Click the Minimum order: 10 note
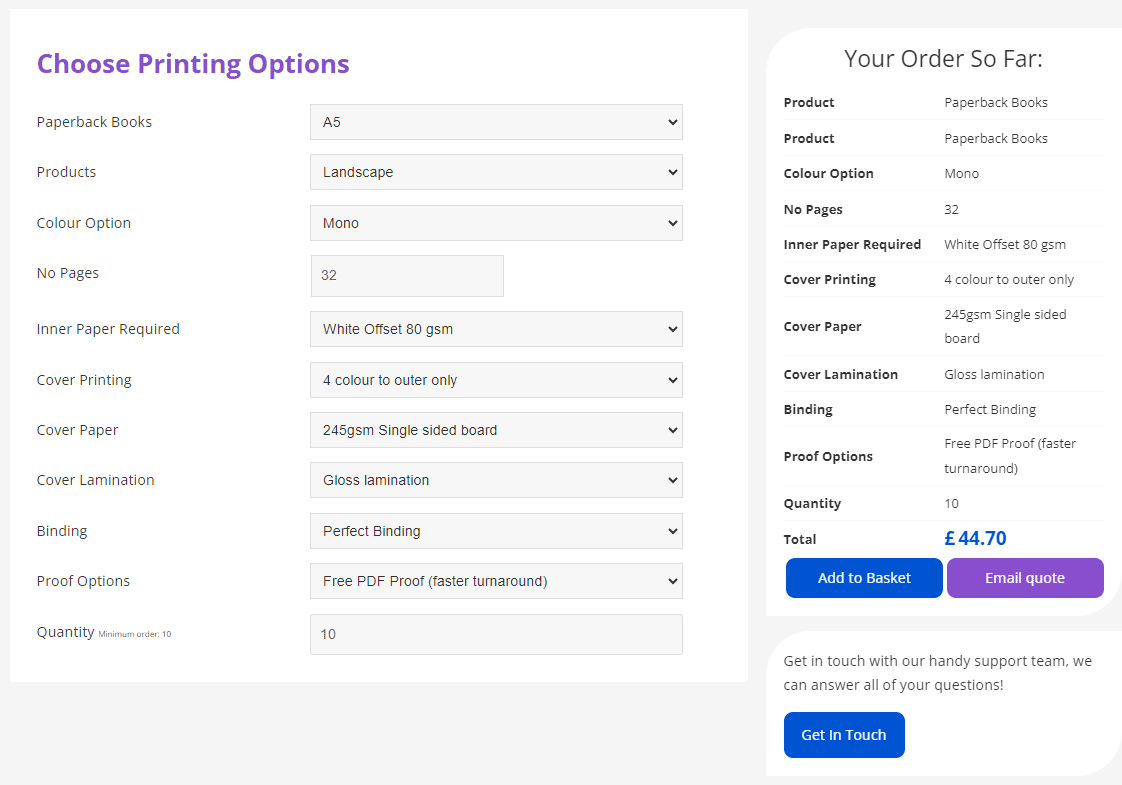 (135, 634)
